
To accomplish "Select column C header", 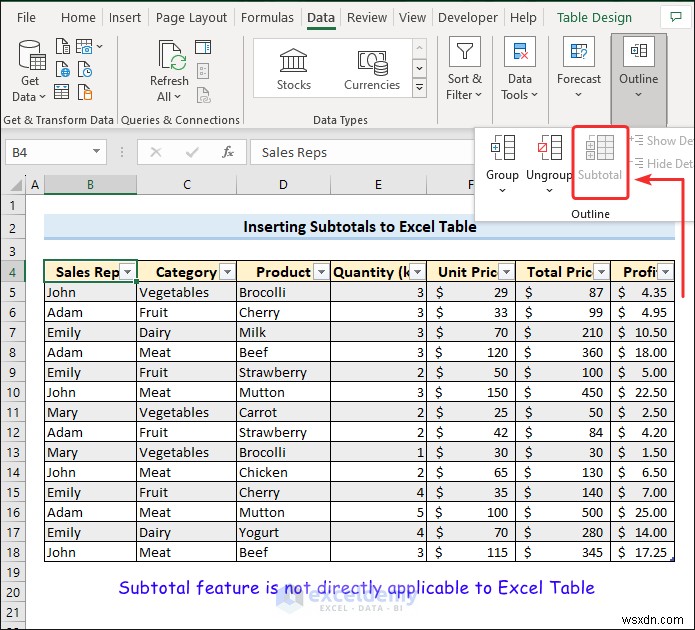I will coord(187,184).
